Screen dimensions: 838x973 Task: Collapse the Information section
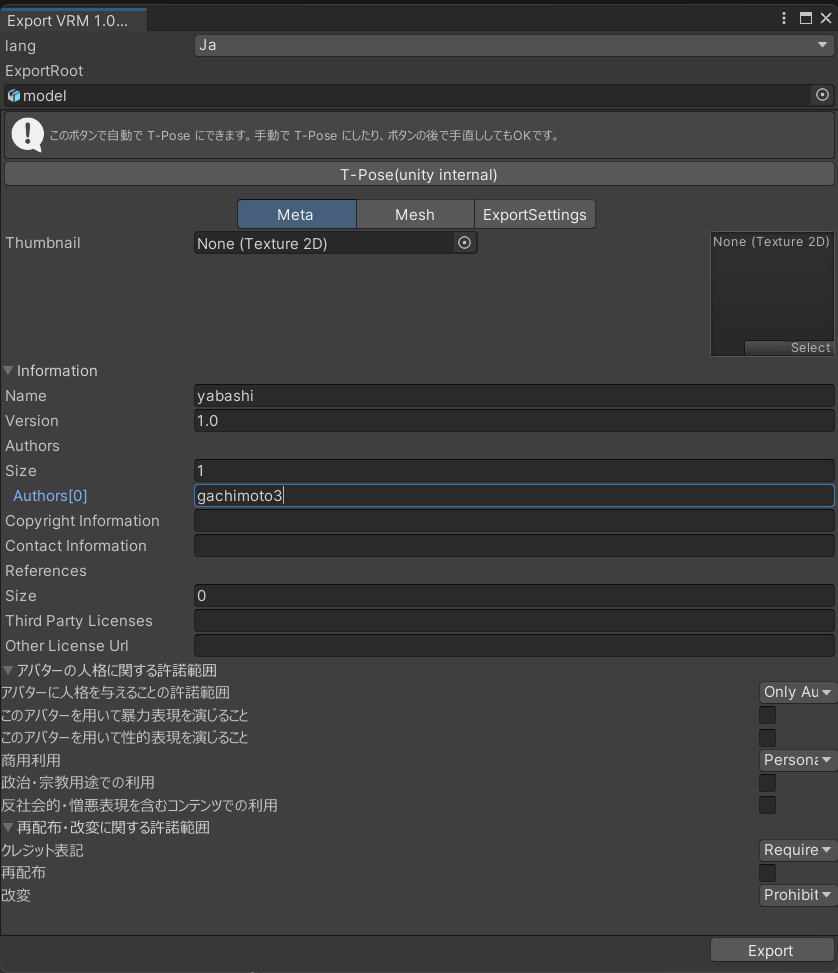[8, 370]
